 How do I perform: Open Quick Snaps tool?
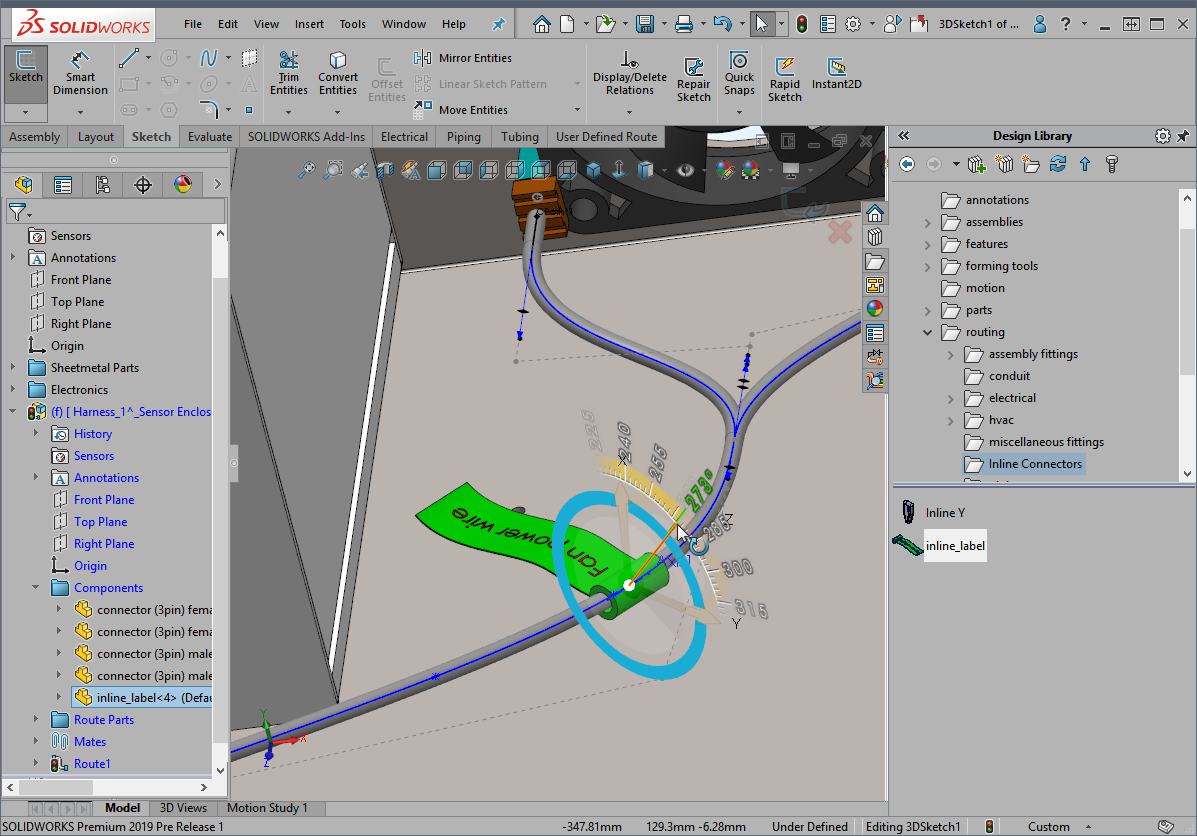point(739,73)
